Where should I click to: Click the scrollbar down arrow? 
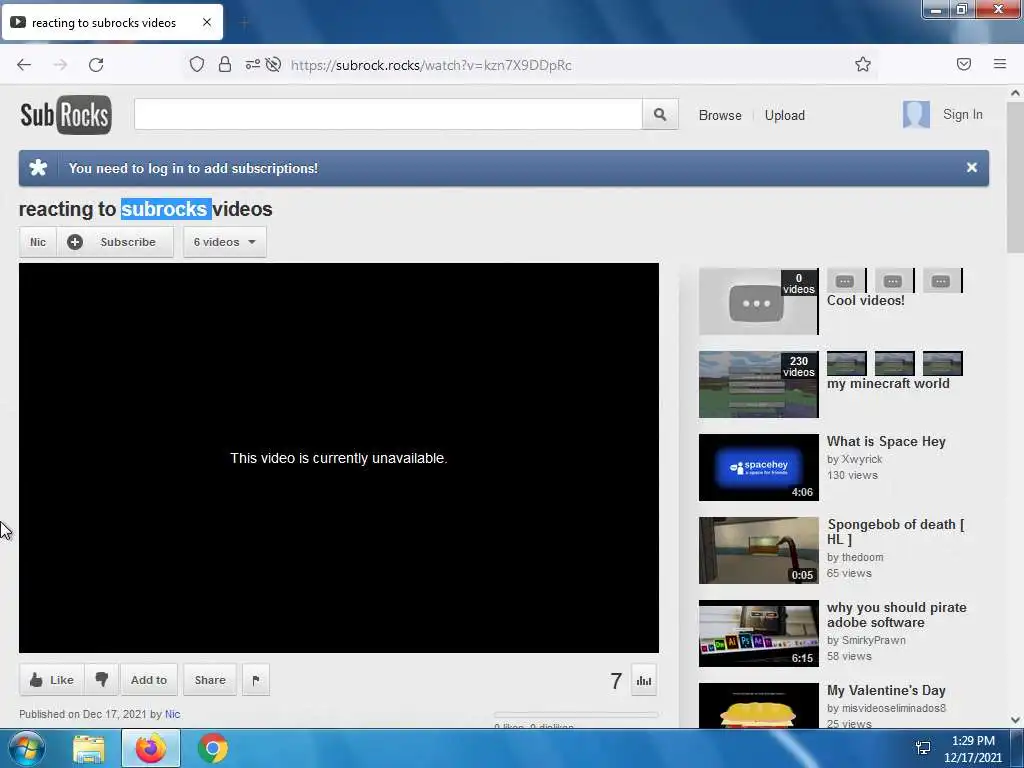pos(1015,720)
